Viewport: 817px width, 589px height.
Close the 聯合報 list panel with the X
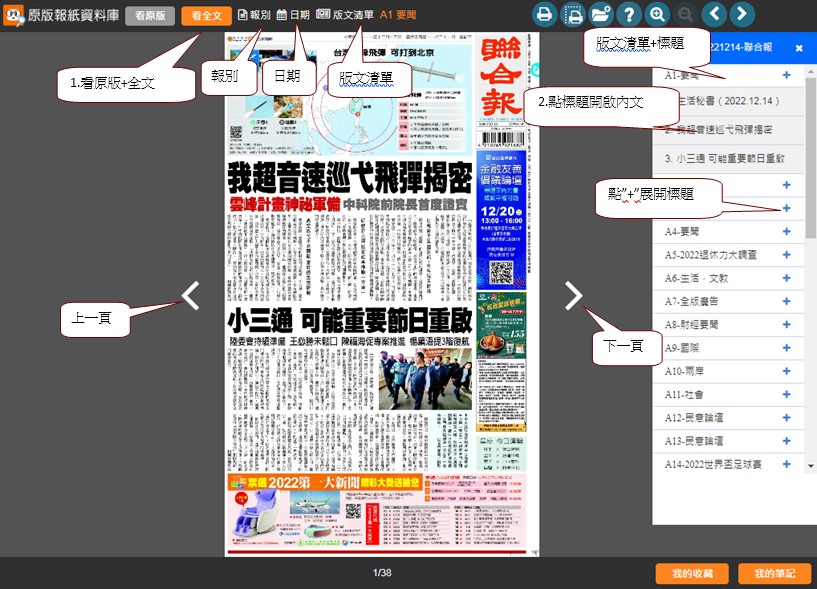coord(799,48)
